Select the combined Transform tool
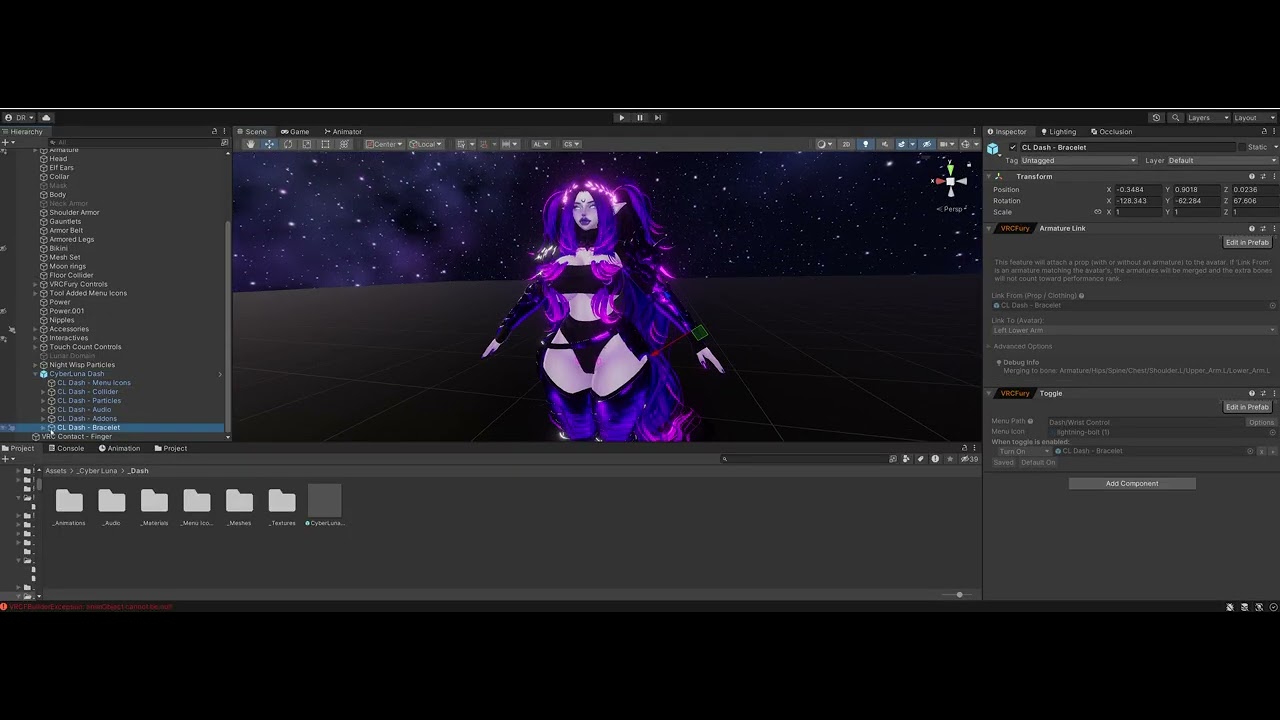The image size is (1280, 720). 345,144
